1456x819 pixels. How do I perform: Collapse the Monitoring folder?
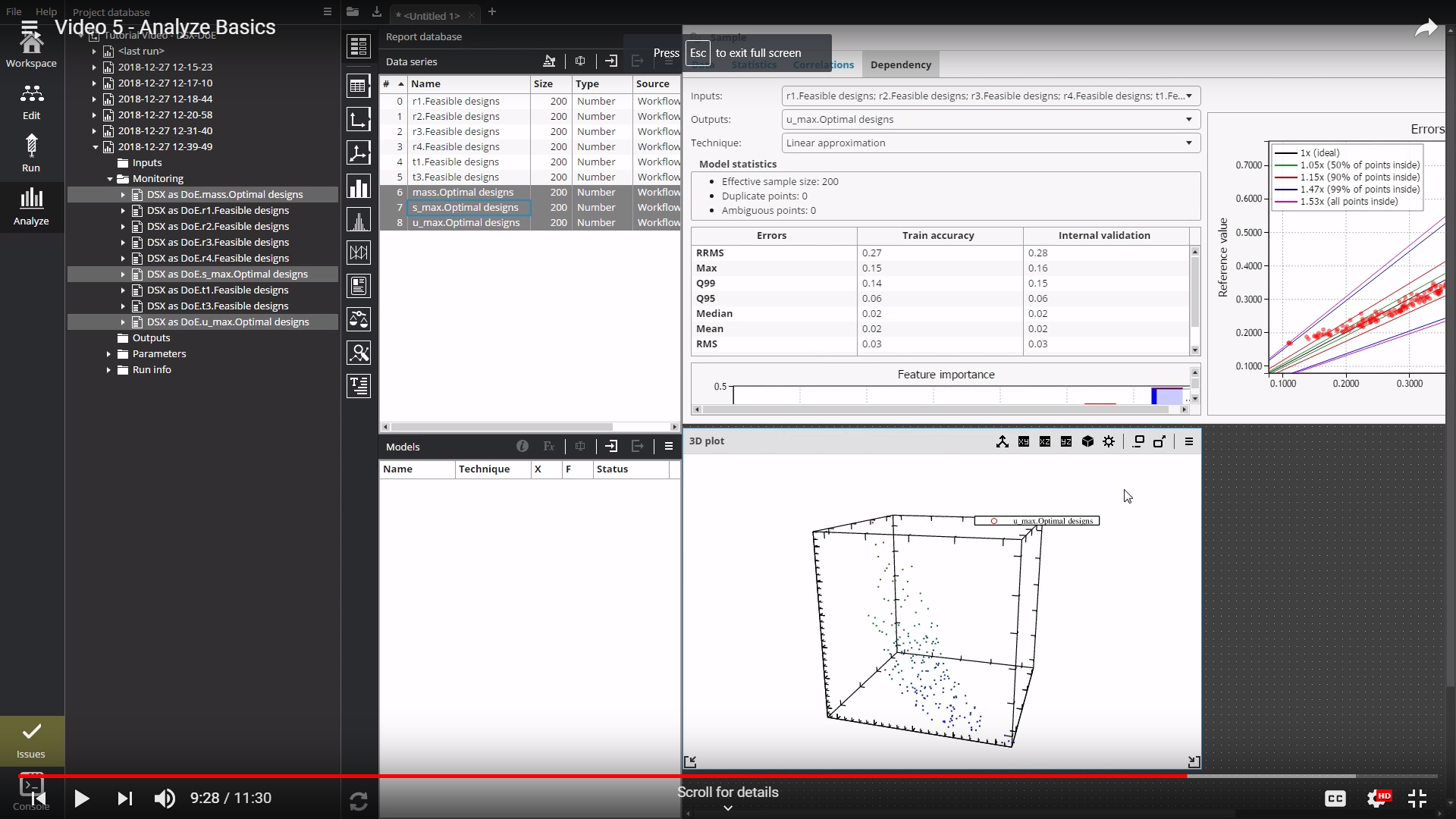tap(109, 178)
